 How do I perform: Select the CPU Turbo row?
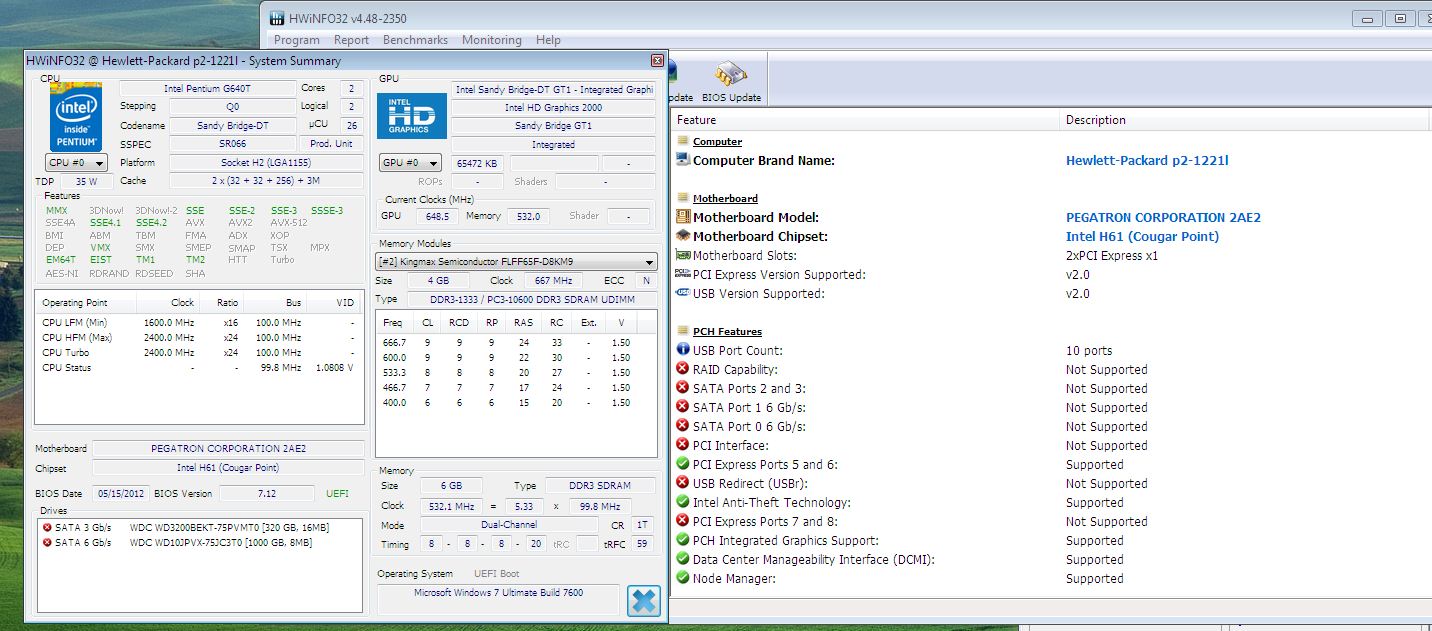click(199, 352)
